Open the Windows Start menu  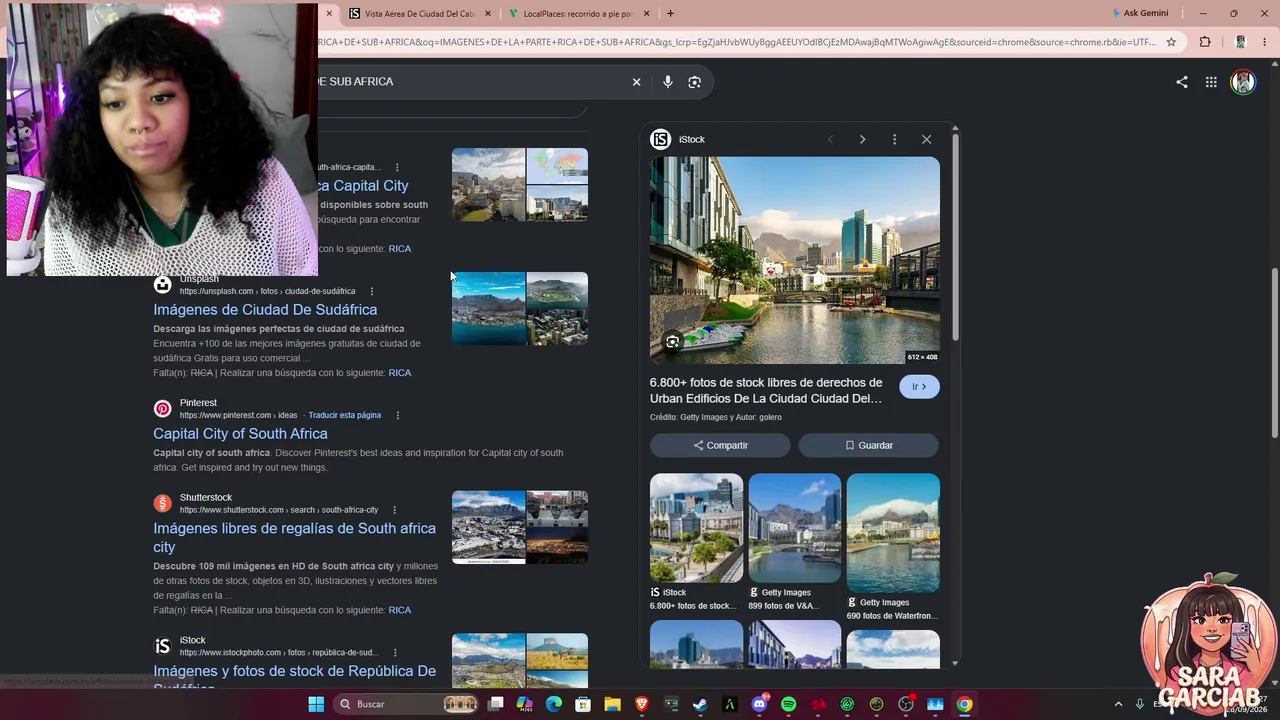click(316, 704)
